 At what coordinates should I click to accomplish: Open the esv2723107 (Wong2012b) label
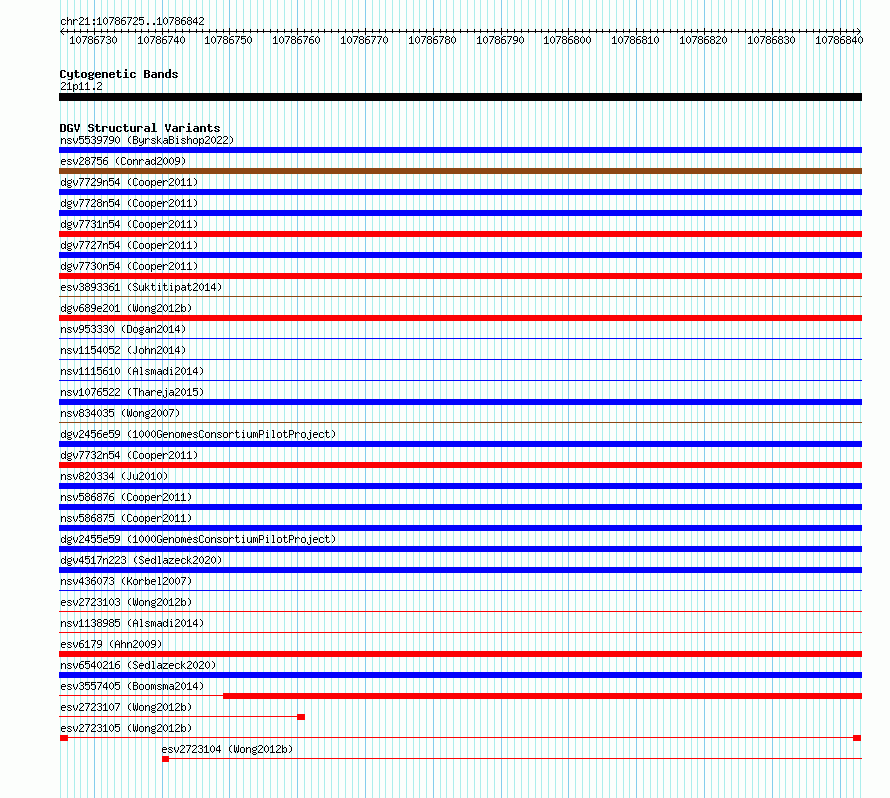(126, 707)
